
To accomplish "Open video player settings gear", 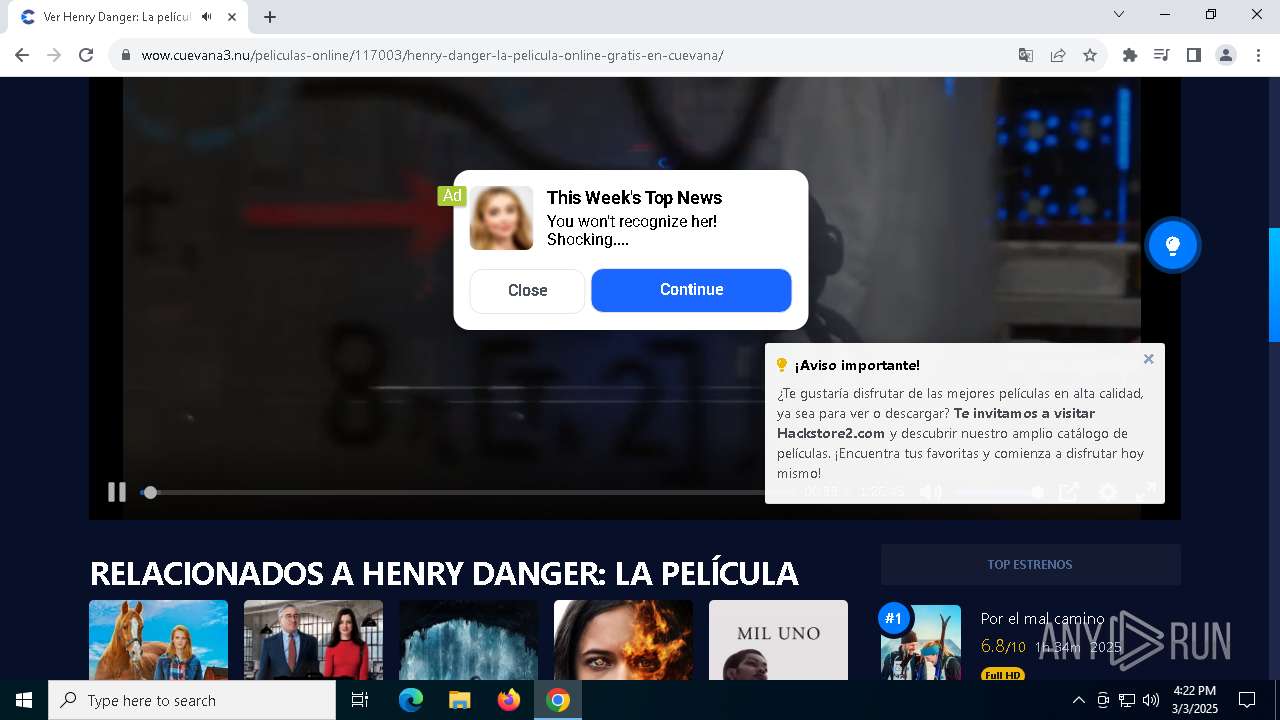I will point(1107,491).
